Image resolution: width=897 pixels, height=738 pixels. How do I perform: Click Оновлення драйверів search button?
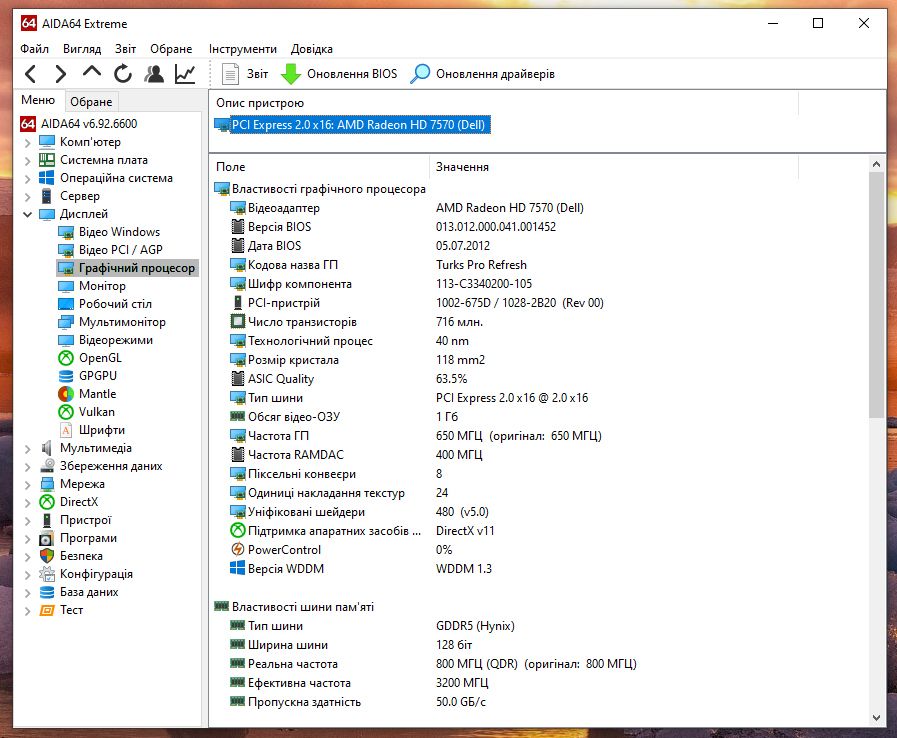(x=482, y=74)
